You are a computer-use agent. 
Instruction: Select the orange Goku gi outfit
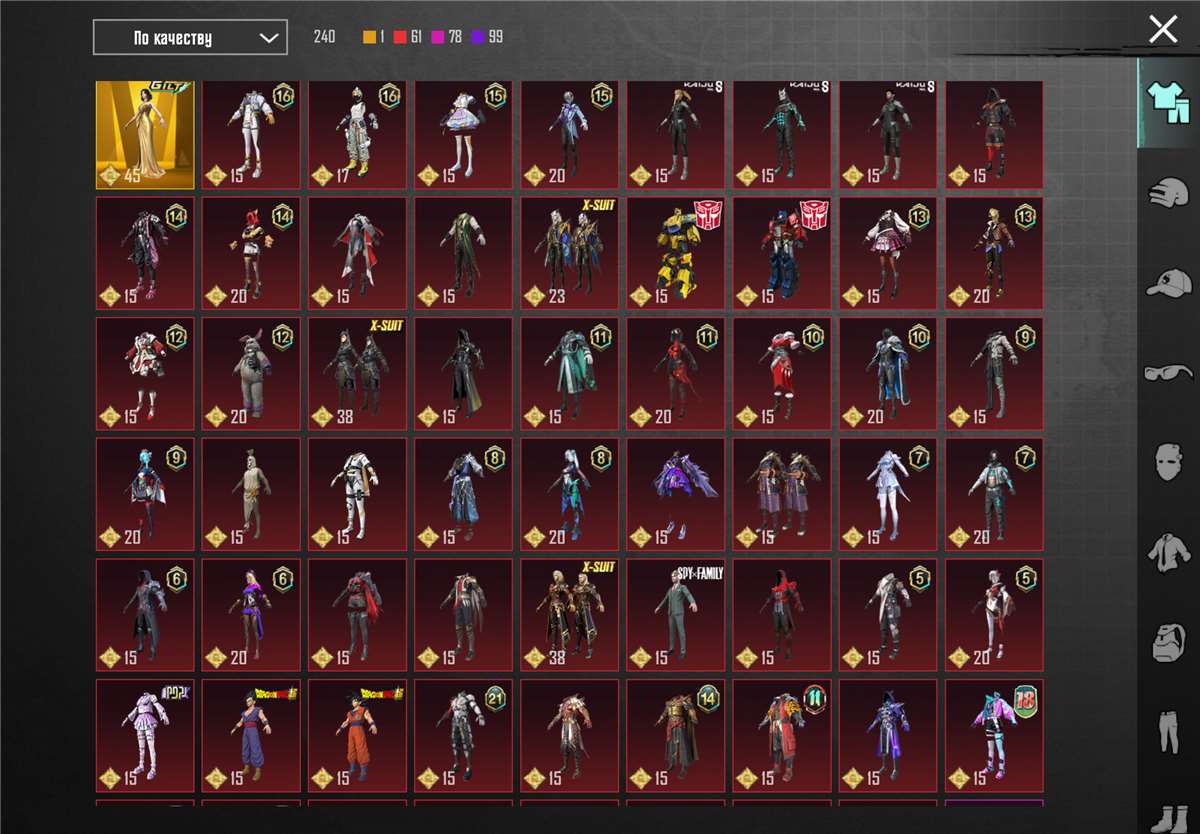coord(357,735)
